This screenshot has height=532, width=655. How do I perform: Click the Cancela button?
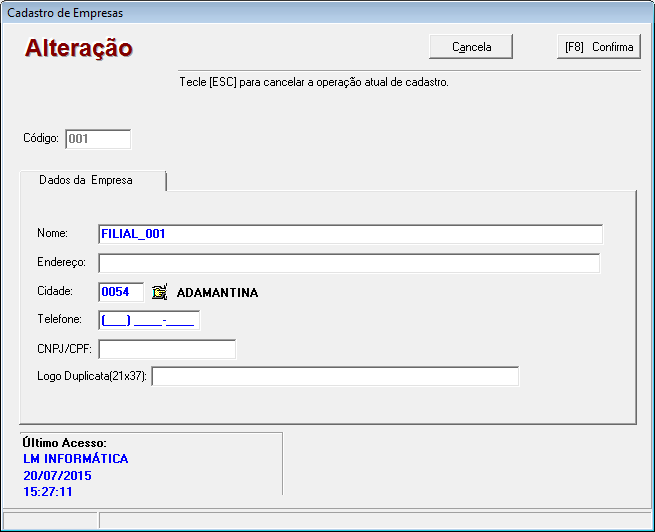[471, 47]
